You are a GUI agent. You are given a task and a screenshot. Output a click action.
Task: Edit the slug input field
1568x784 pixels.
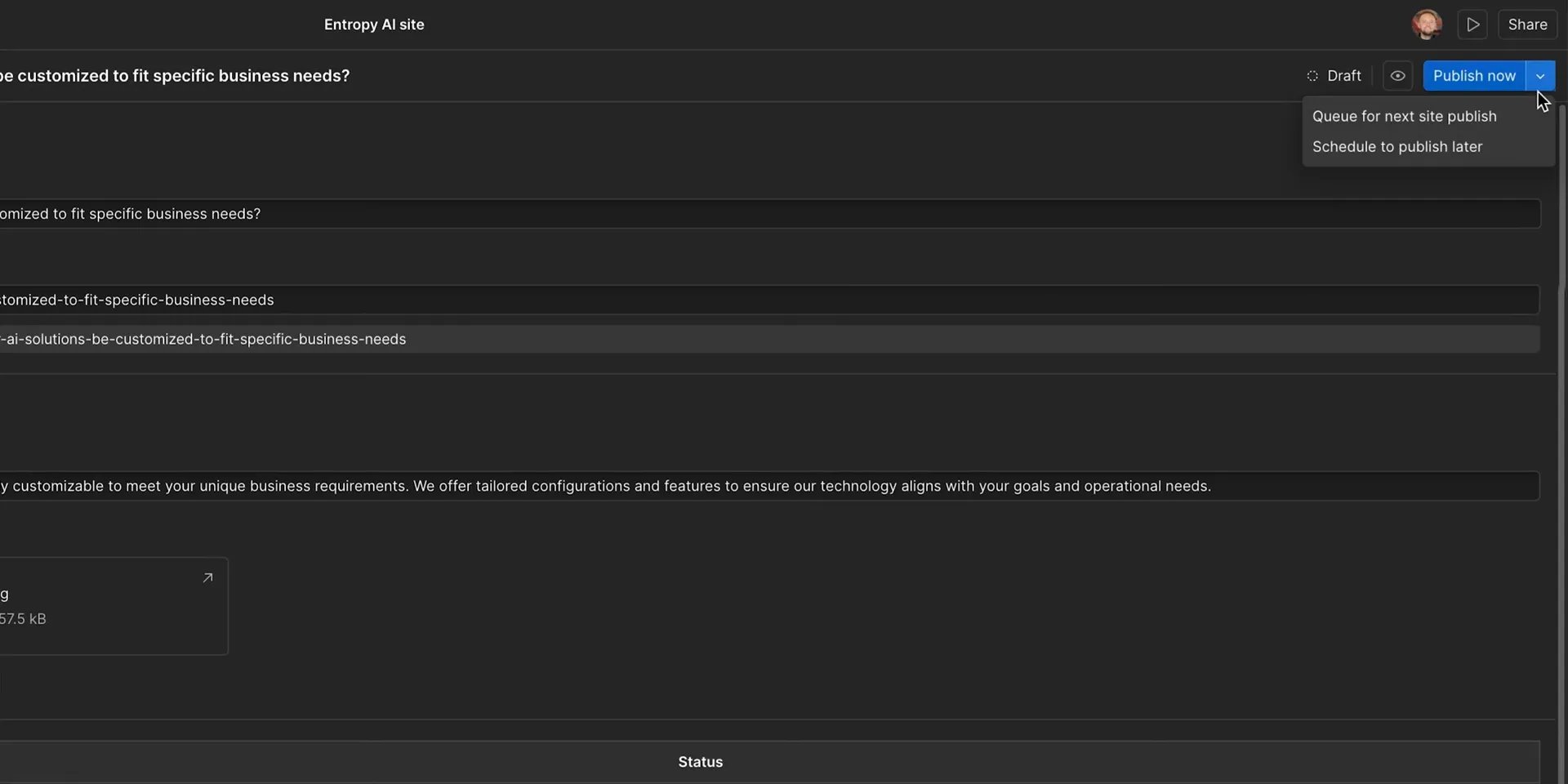[769, 300]
